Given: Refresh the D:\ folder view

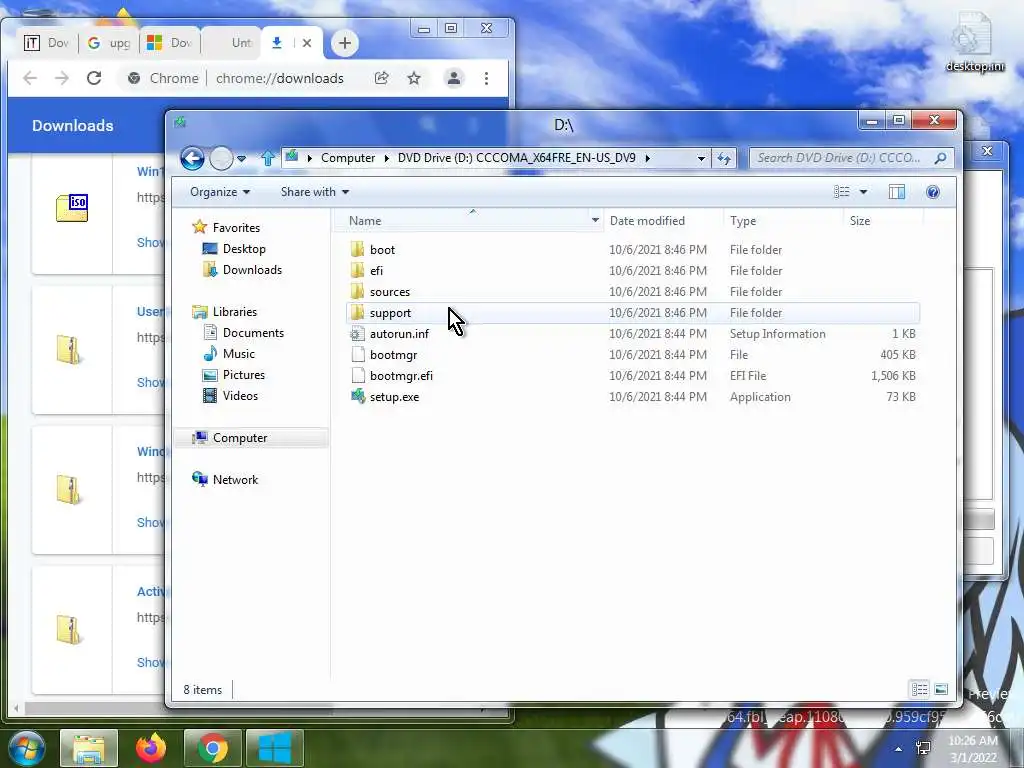Looking at the screenshot, I should click(x=724, y=158).
